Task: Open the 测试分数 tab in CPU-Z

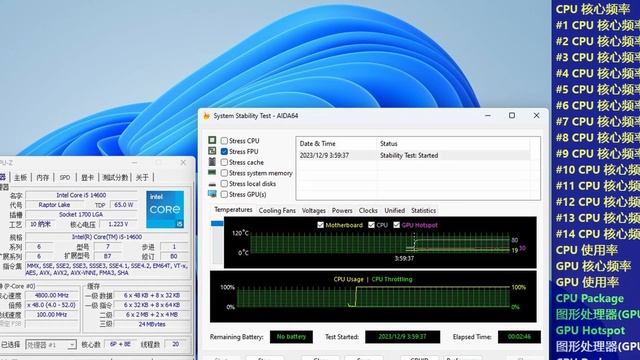Action: pos(116,178)
